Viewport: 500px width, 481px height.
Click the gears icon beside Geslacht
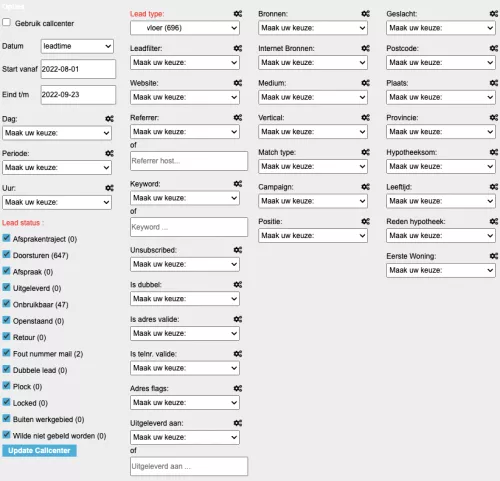click(x=494, y=14)
